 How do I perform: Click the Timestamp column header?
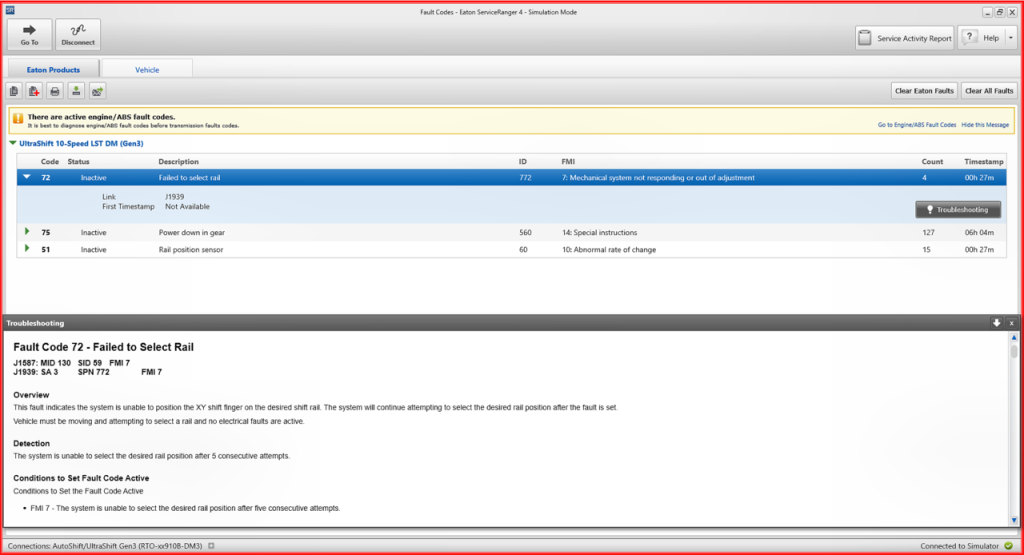click(x=984, y=161)
